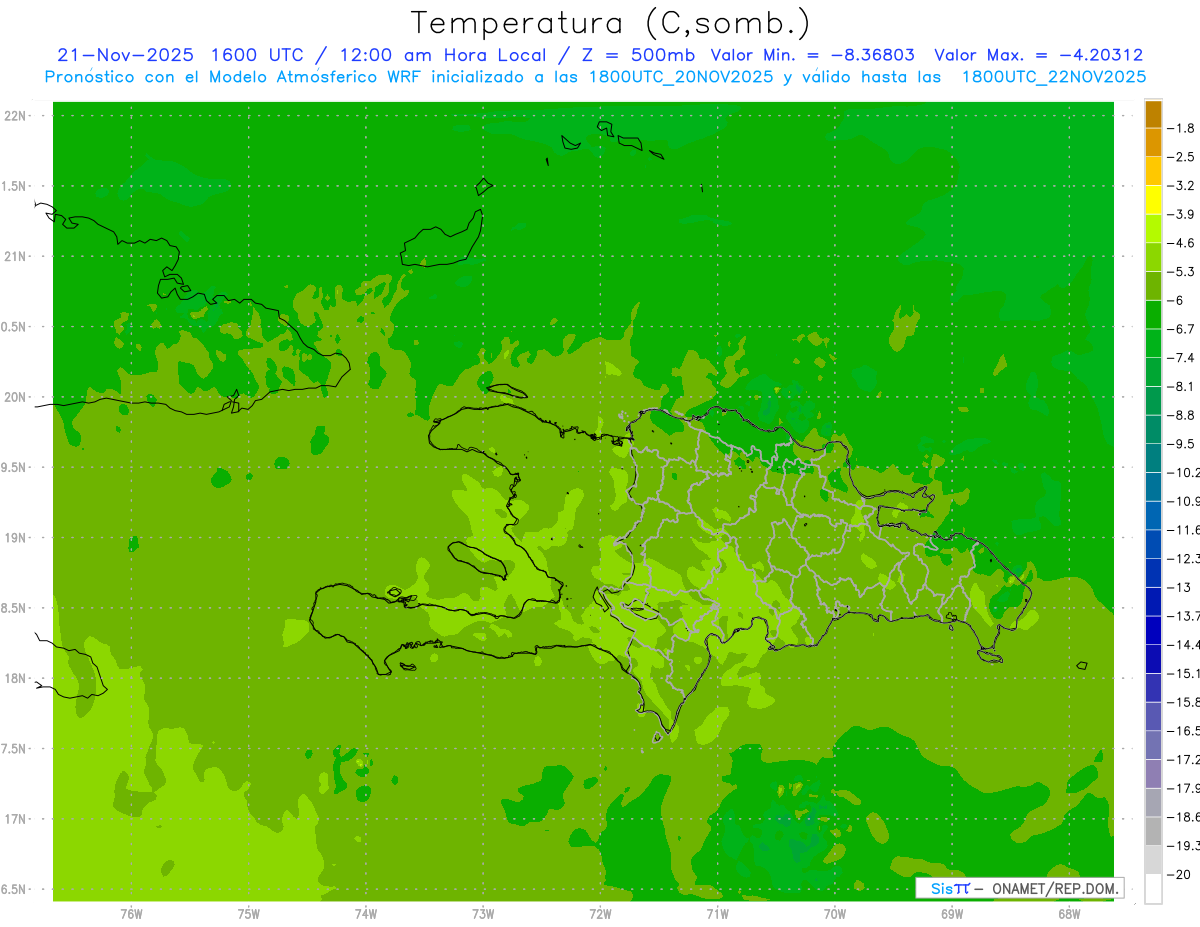The height and width of the screenshot is (927, 1200).
Task: Click the blue swatch between -13 and -13.7
Action: tap(1153, 601)
